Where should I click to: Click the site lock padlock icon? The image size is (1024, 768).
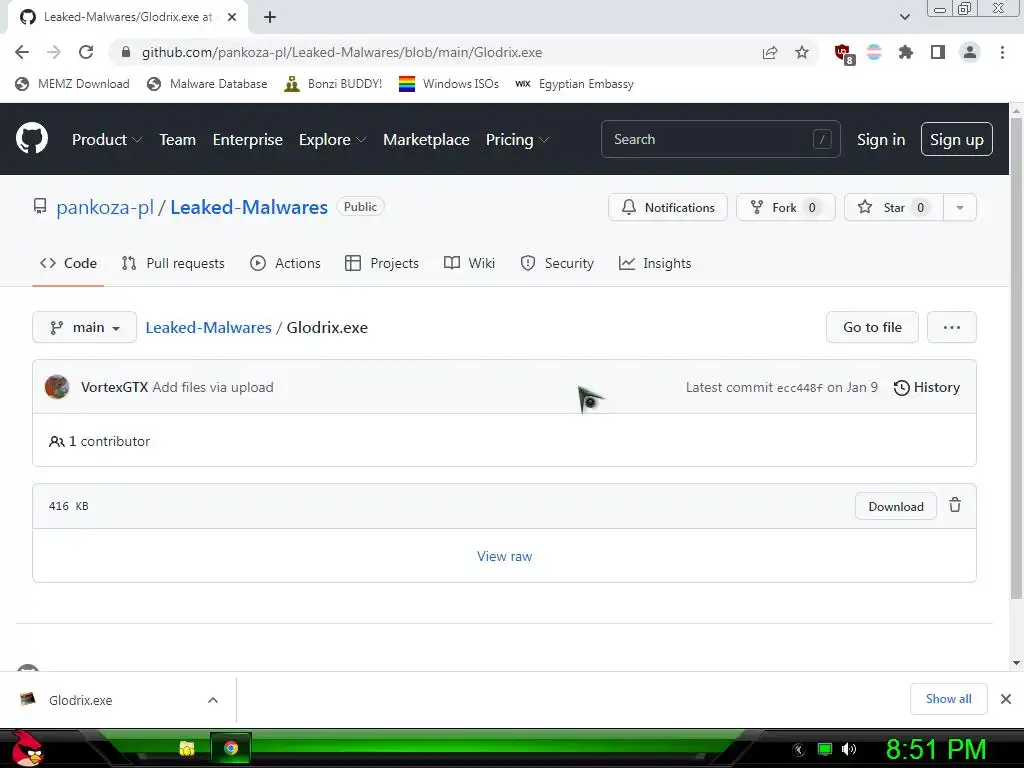pyautogui.click(x=126, y=52)
